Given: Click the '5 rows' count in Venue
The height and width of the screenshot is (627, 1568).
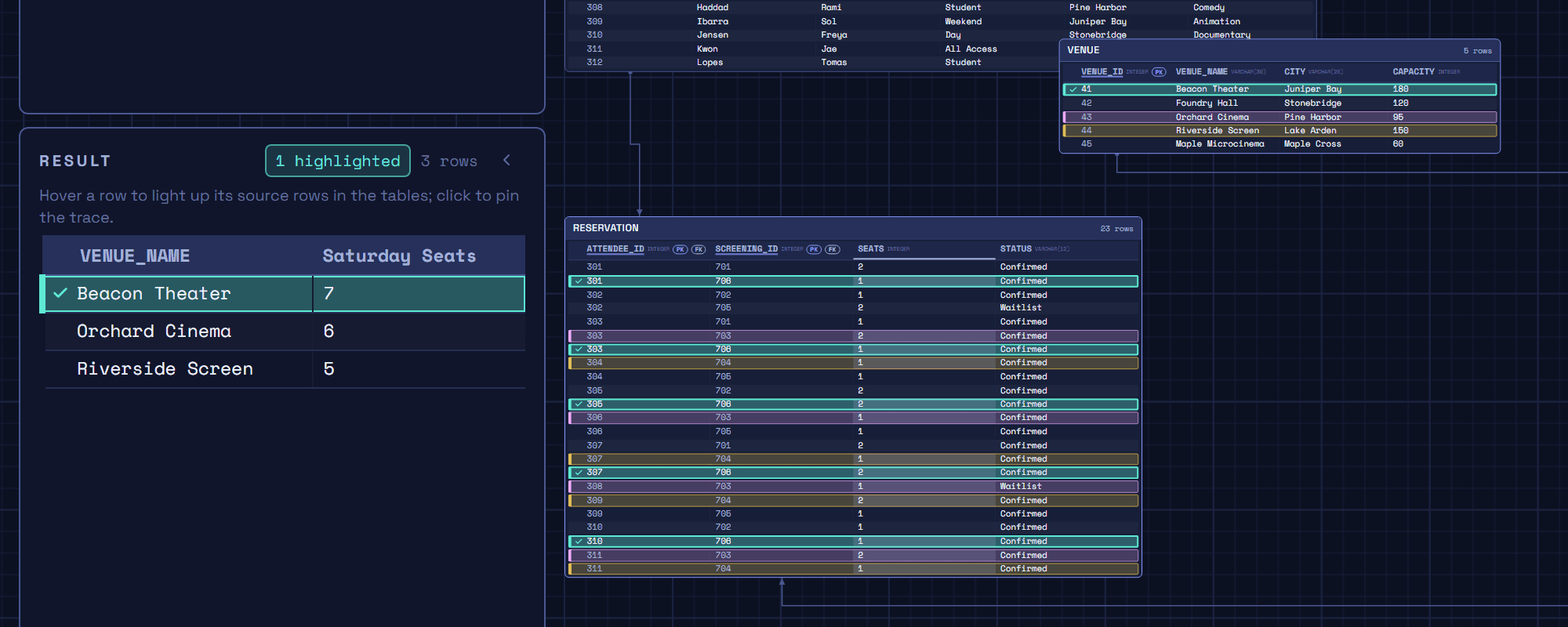Looking at the screenshot, I should pos(1477,51).
